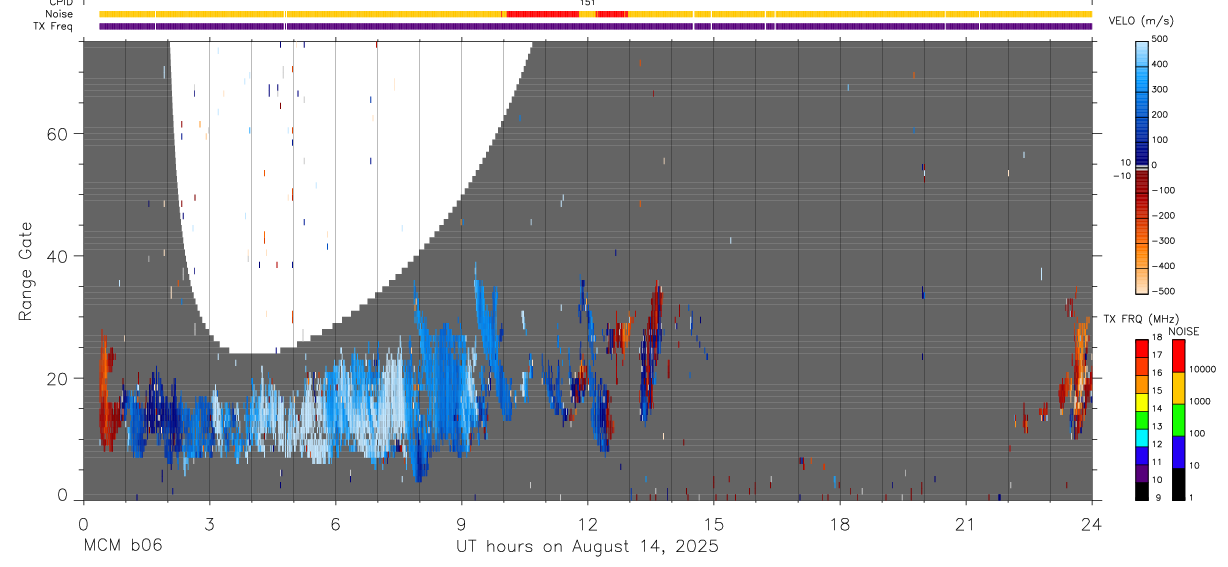Click the 3 tick on the UT hours axis
The image size is (1228, 567).
point(209,524)
